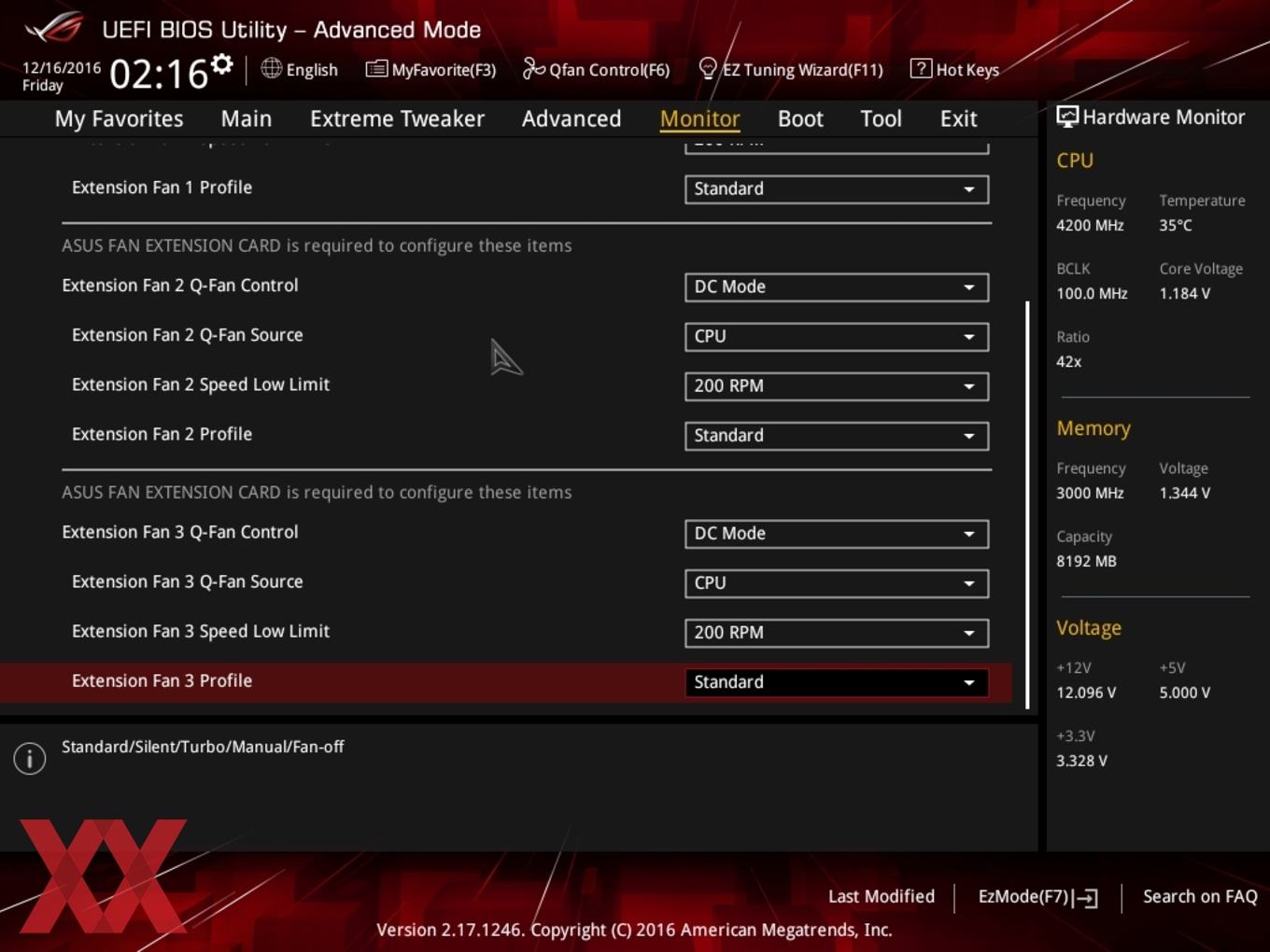The height and width of the screenshot is (952, 1270).
Task: Click BCLK 100.0 MHz value
Action: click(1092, 293)
